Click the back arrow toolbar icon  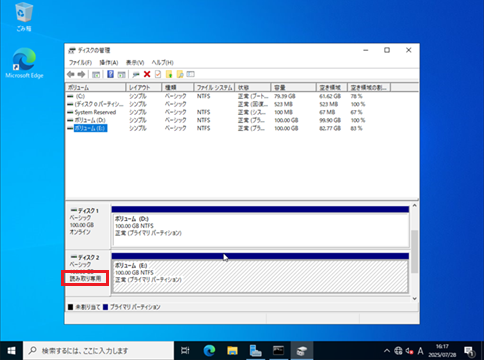pos(71,74)
